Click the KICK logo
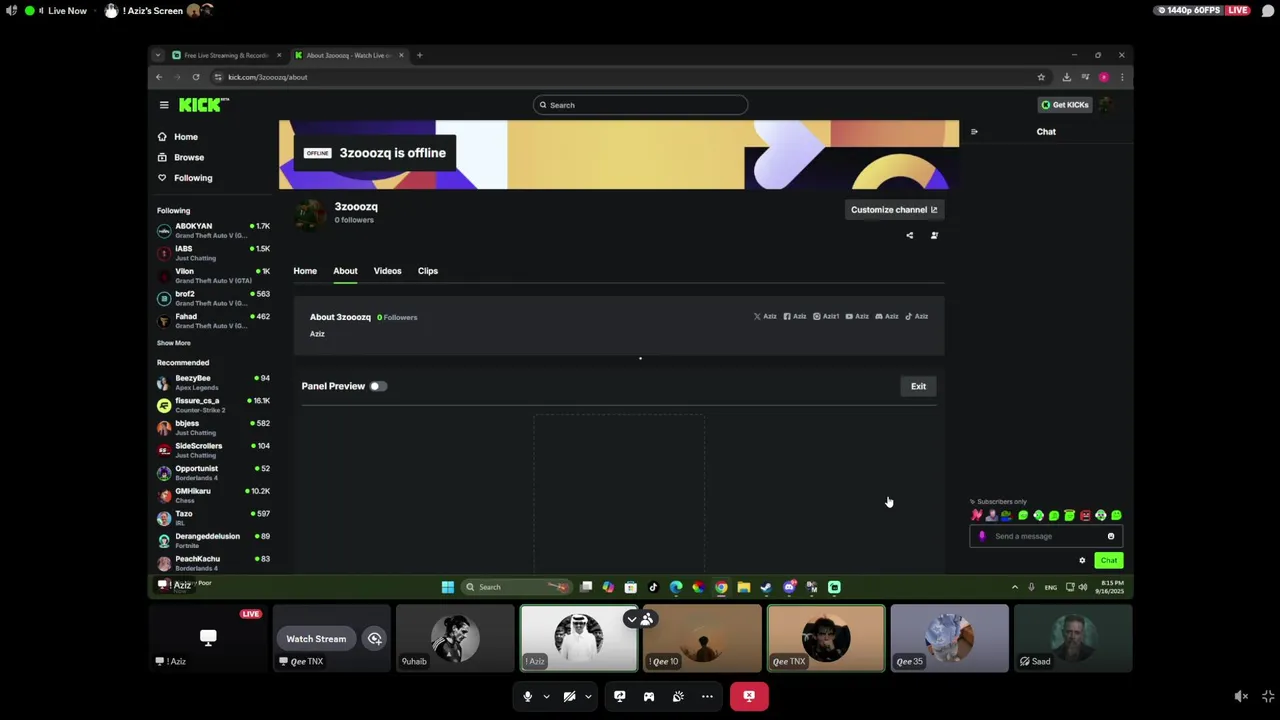This screenshot has width=1280, height=720. point(204,105)
